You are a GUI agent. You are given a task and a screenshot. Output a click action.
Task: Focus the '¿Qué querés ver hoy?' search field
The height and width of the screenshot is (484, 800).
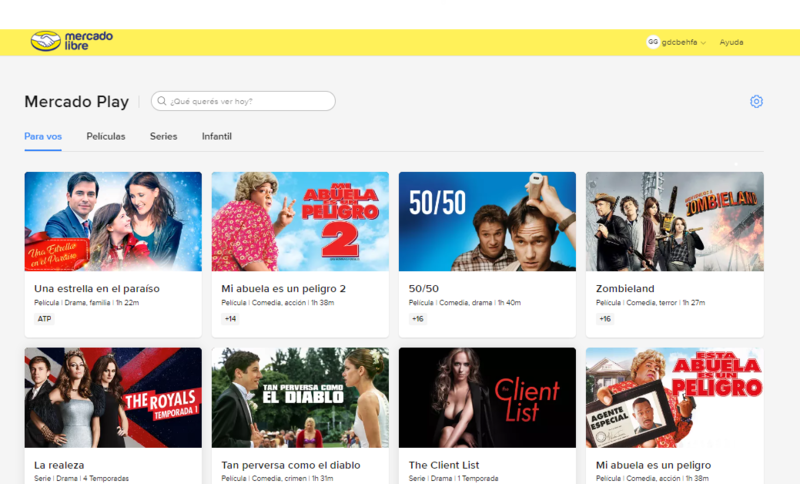click(243, 101)
